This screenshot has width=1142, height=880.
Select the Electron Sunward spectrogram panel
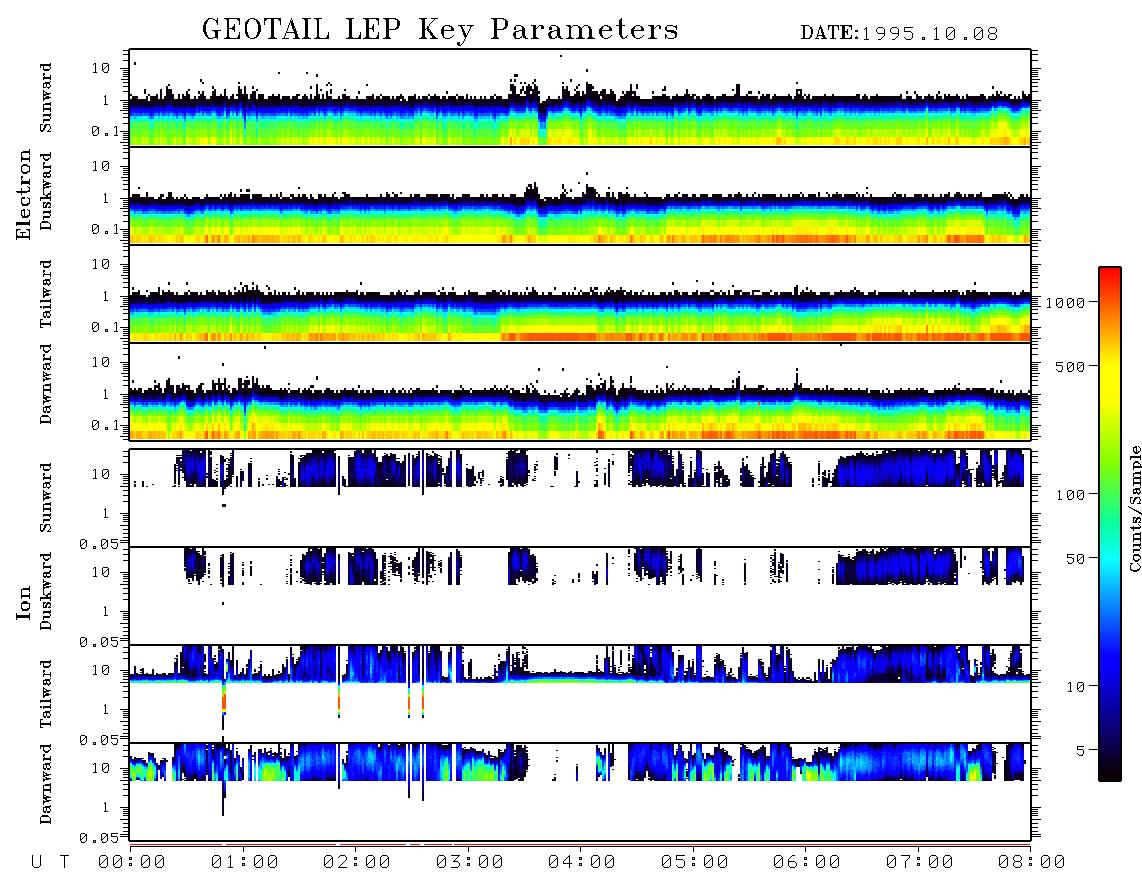(580, 98)
